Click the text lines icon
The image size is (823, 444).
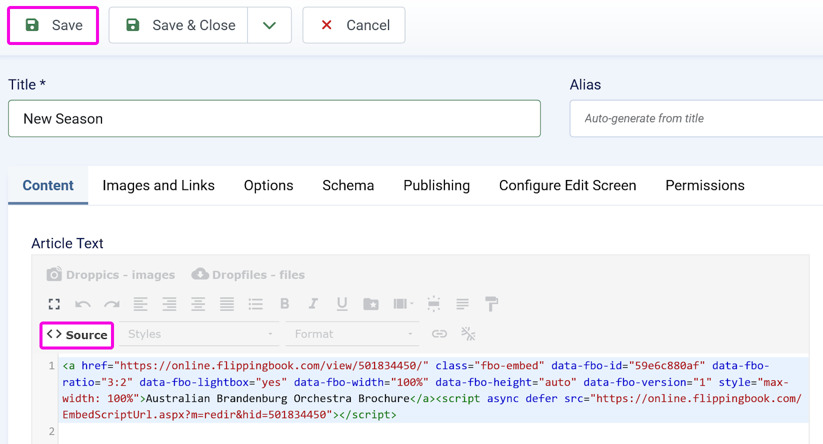point(462,304)
